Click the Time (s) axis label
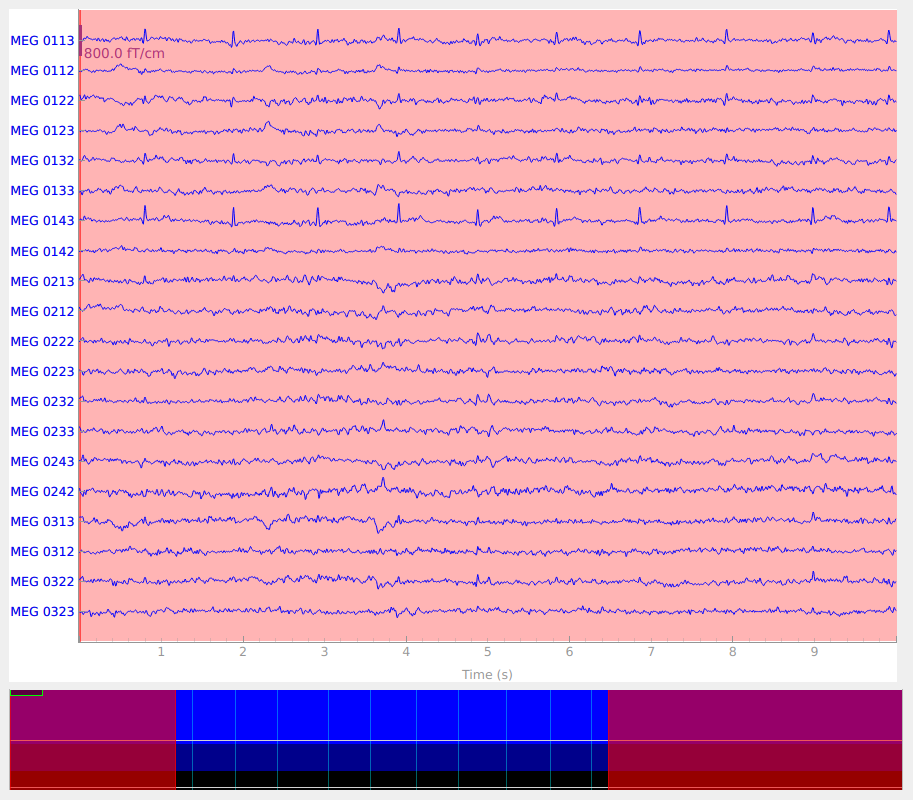The height and width of the screenshot is (800, 913). pyautogui.click(x=487, y=675)
